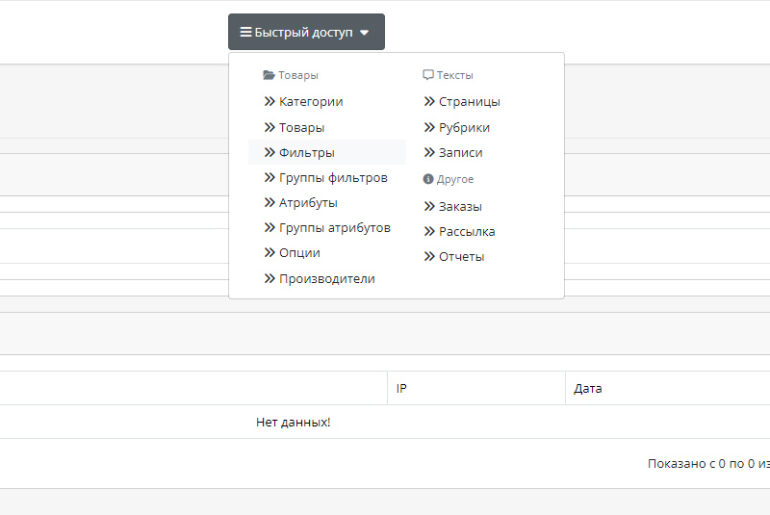
Task: Open Категории from the quick menu
Action: coord(310,101)
